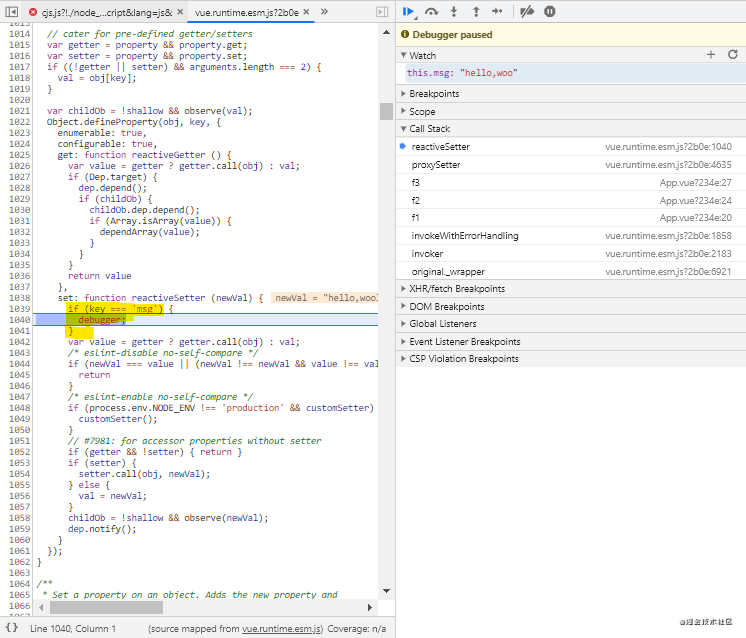The width and height of the screenshot is (746, 638).
Task: Collapse the Call Stack section
Action: coord(403,129)
